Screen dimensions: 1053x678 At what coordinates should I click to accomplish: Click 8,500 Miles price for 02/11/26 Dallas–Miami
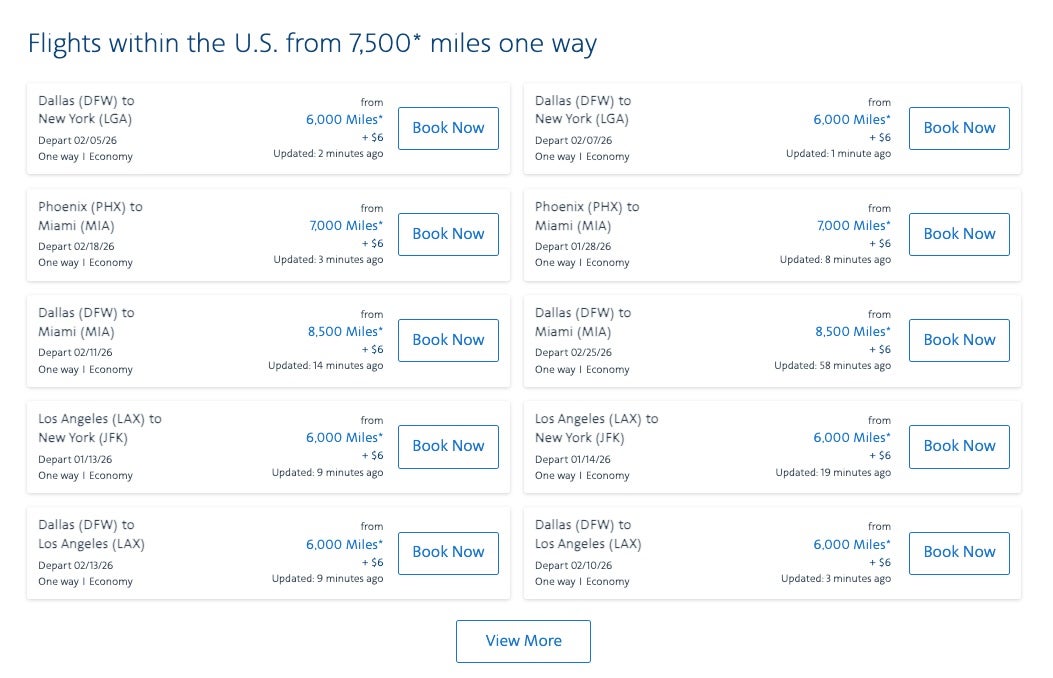(x=345, y=332)
